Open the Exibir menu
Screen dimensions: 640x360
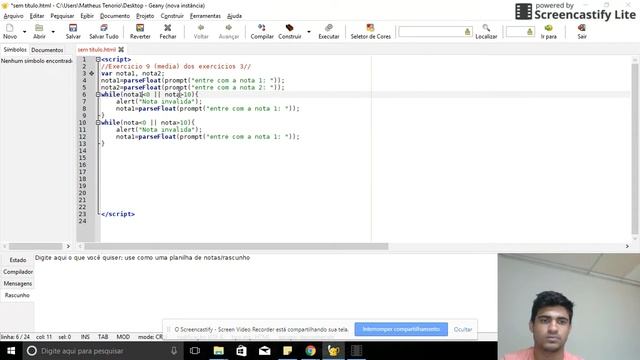[87, 16]
